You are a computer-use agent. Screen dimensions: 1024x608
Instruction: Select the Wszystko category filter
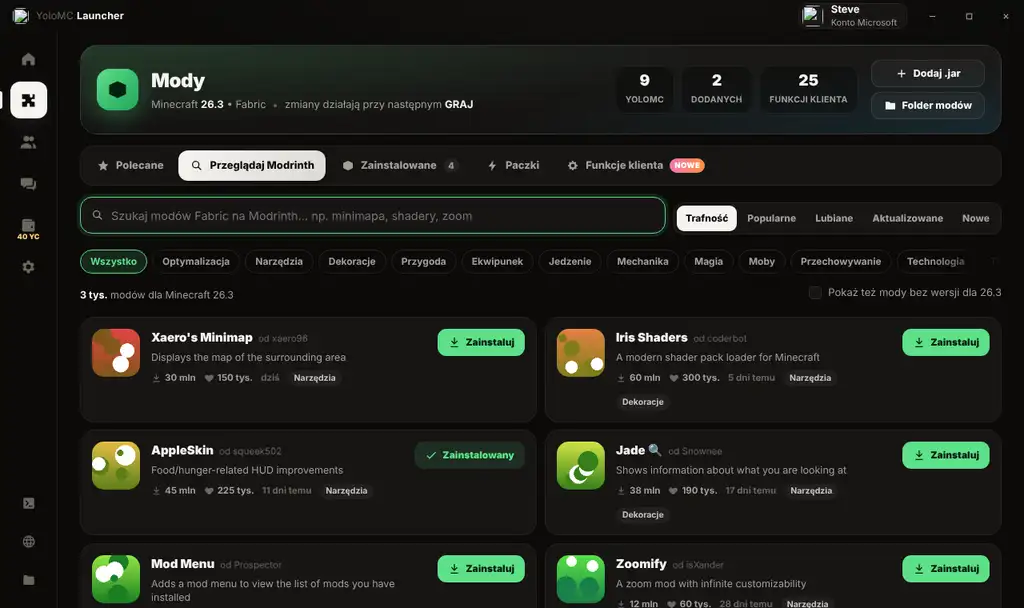114,261
